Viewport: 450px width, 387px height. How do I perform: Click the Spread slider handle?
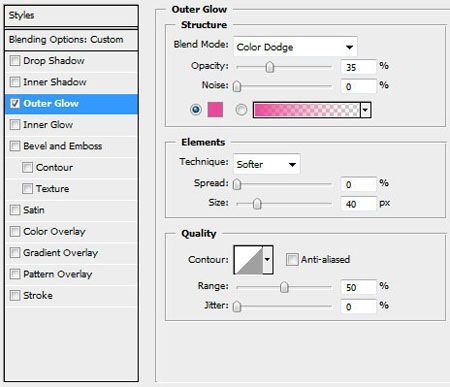point(237,184)
